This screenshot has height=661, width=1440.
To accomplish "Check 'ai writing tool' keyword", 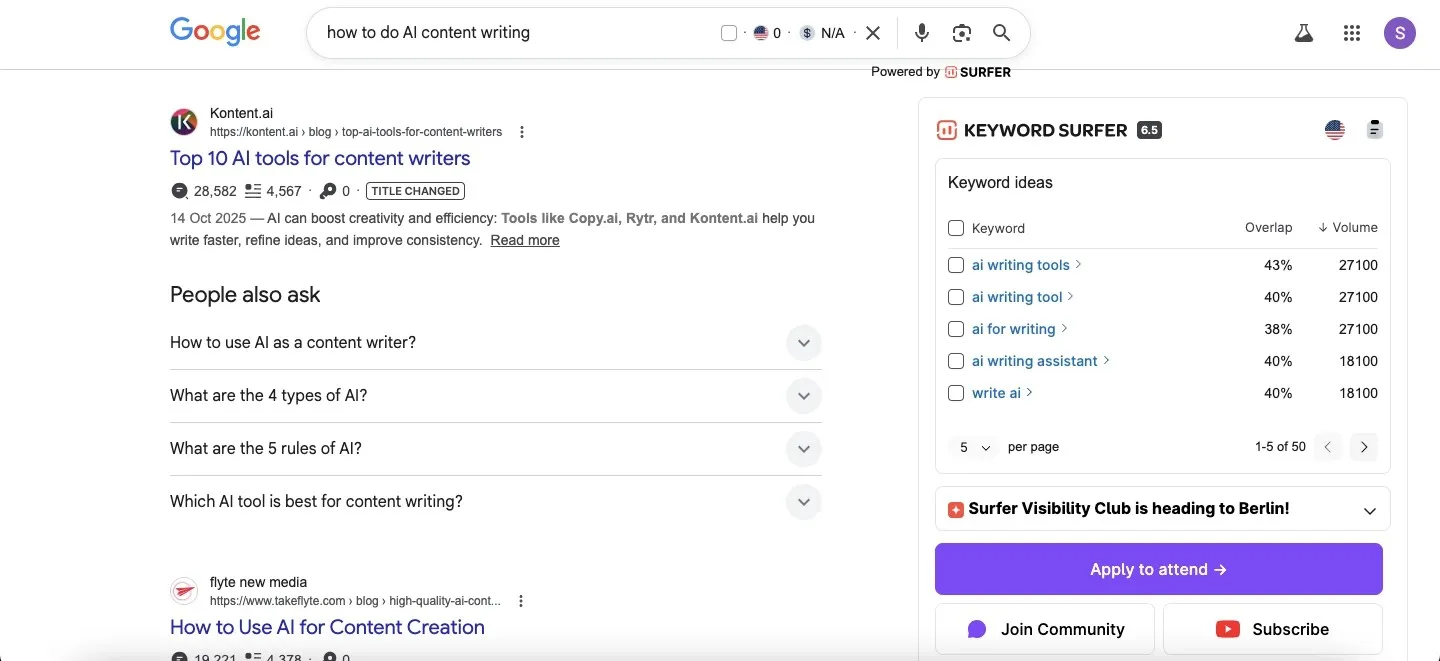I will point(956,297).
